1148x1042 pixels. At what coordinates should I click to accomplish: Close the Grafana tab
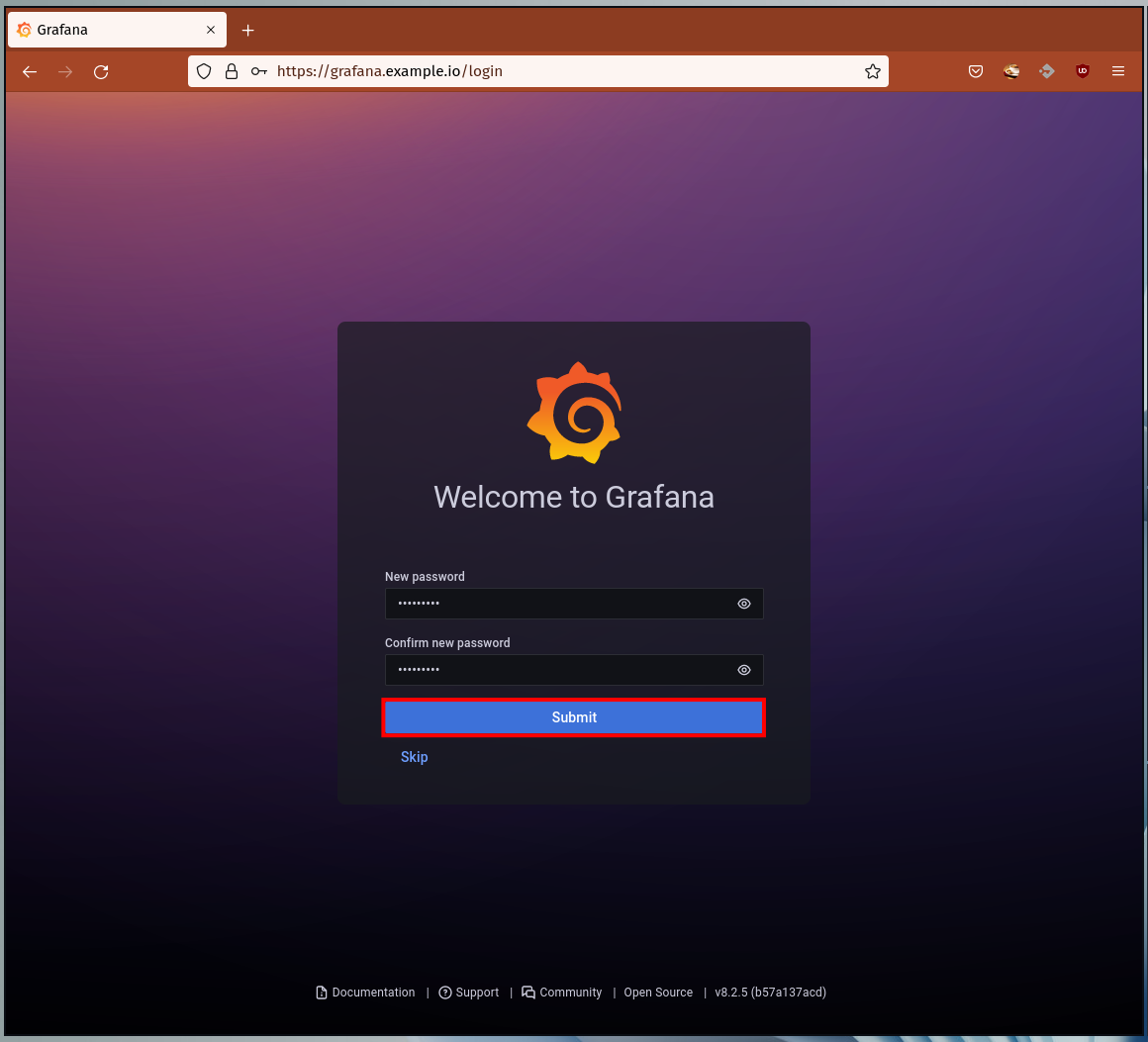[x=211, y=30]
